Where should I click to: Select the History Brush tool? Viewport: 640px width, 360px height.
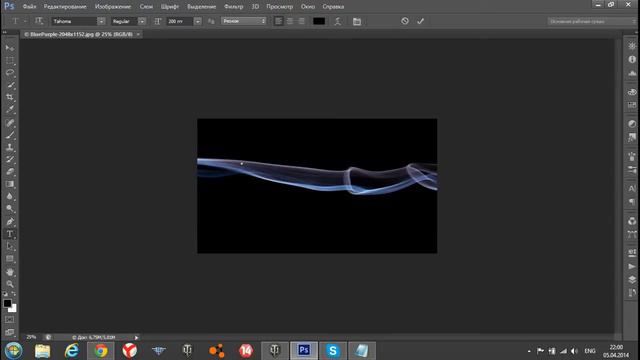(10, 160)
